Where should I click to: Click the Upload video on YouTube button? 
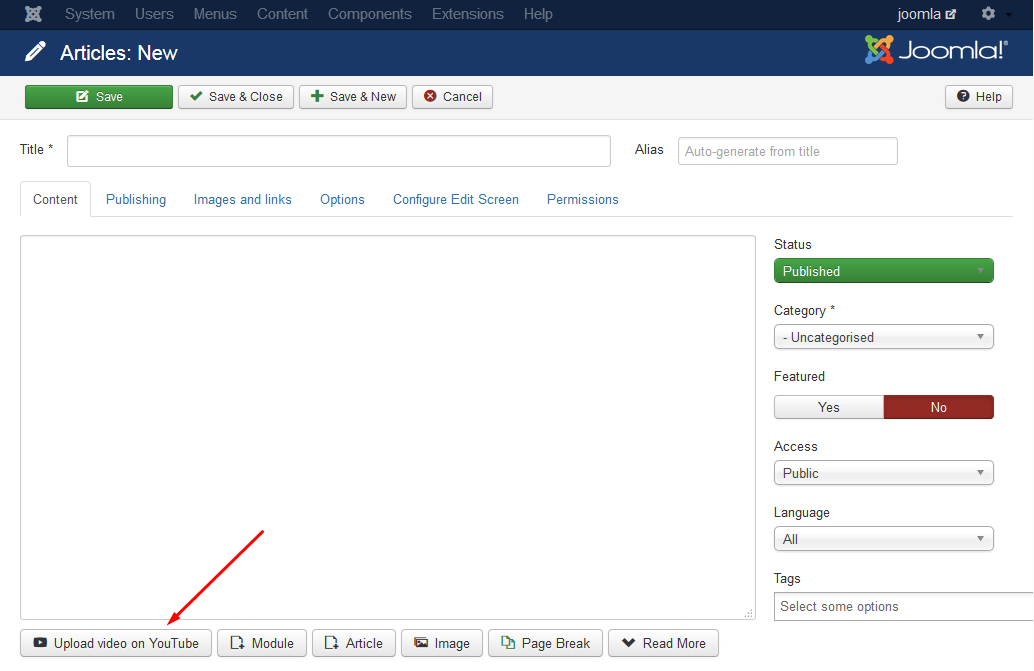116,643
